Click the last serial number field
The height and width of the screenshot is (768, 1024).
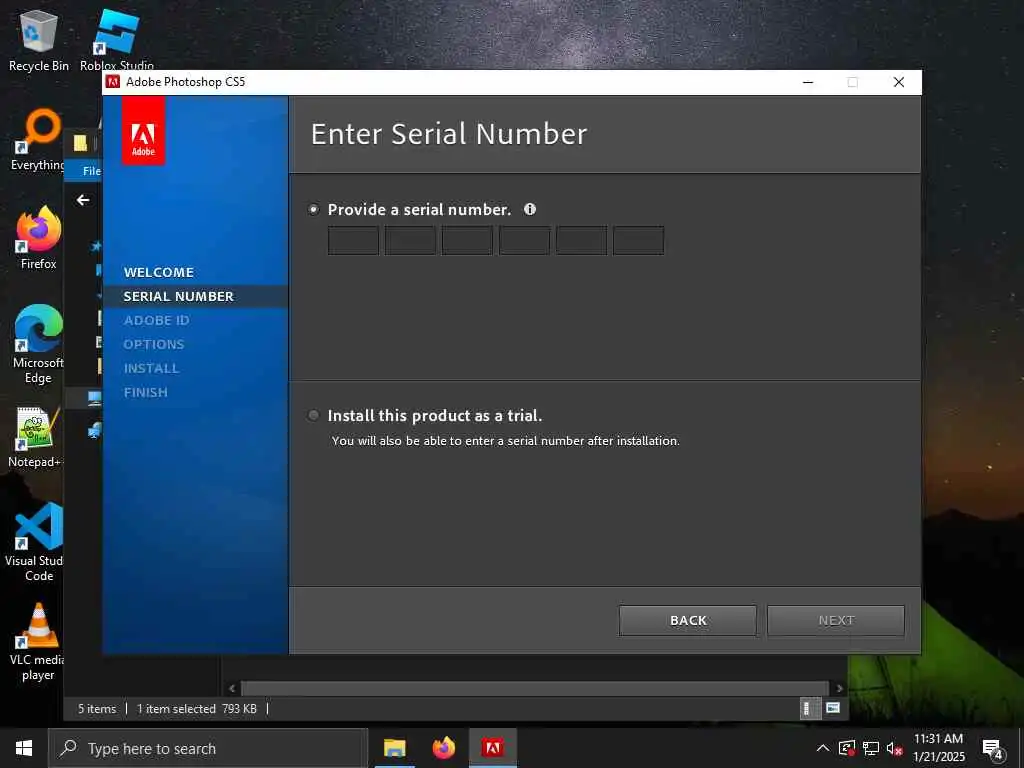pos(639,240)
